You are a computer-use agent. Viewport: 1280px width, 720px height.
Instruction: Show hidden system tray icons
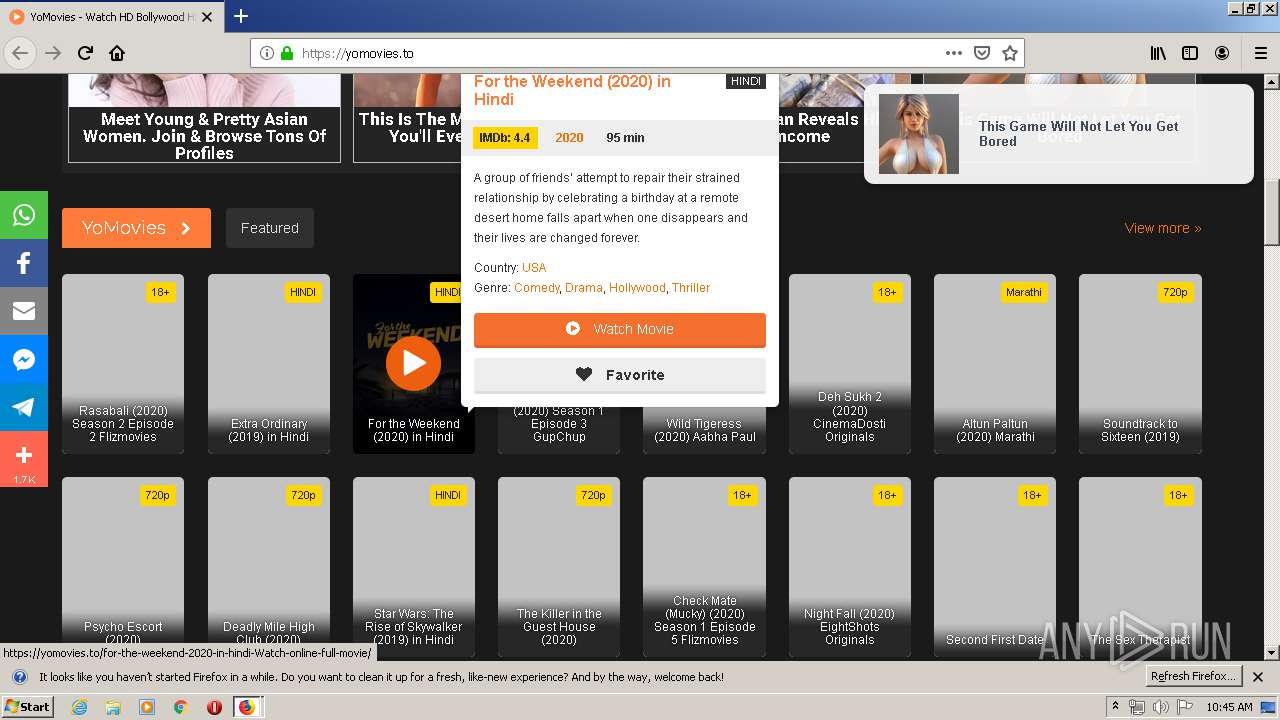tap(1116, 707)
